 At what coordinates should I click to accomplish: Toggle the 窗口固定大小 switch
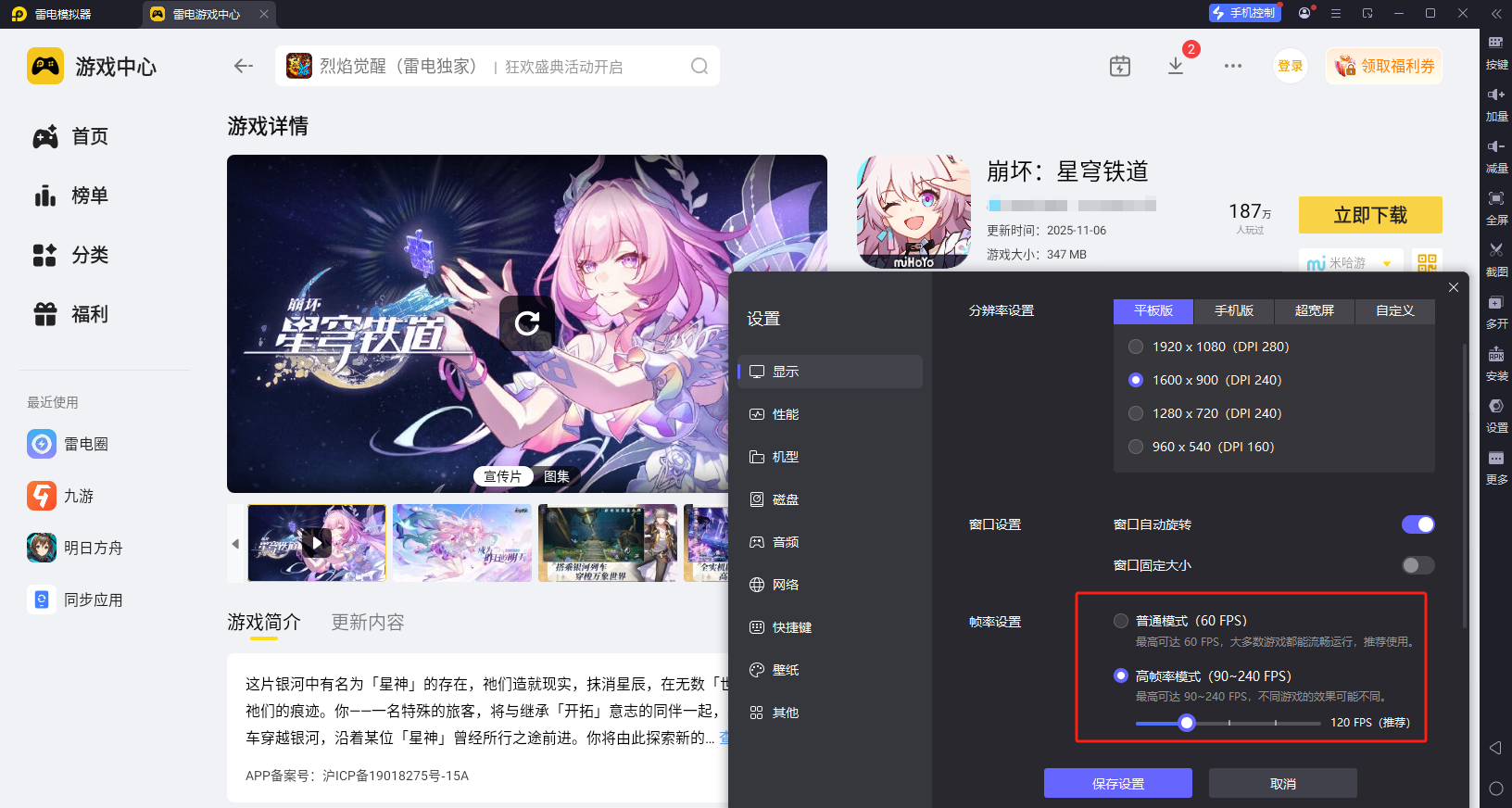1418,565
